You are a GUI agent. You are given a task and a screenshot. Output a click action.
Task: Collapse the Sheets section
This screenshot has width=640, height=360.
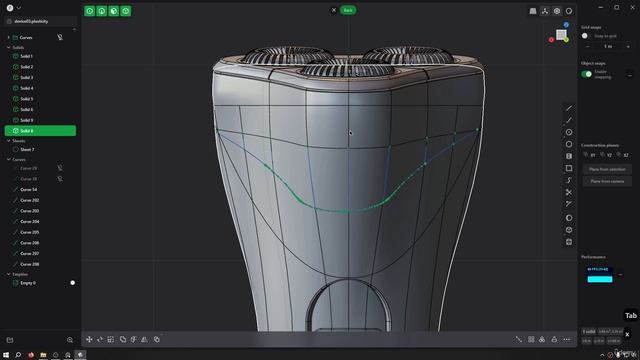(x=9, y=141)
